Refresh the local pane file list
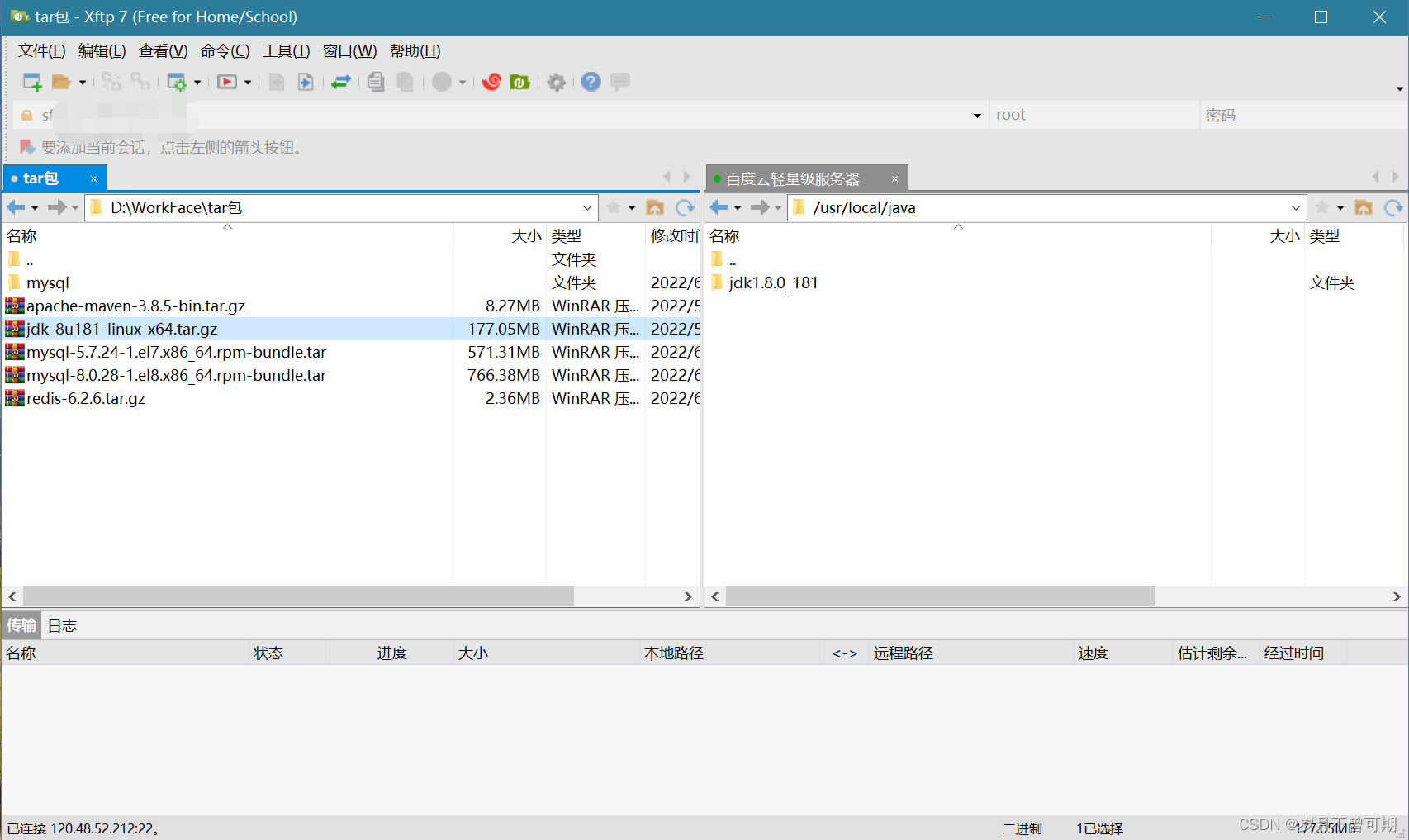The height and width of the screenshot is (840, 1409). [x=685, y=207]
